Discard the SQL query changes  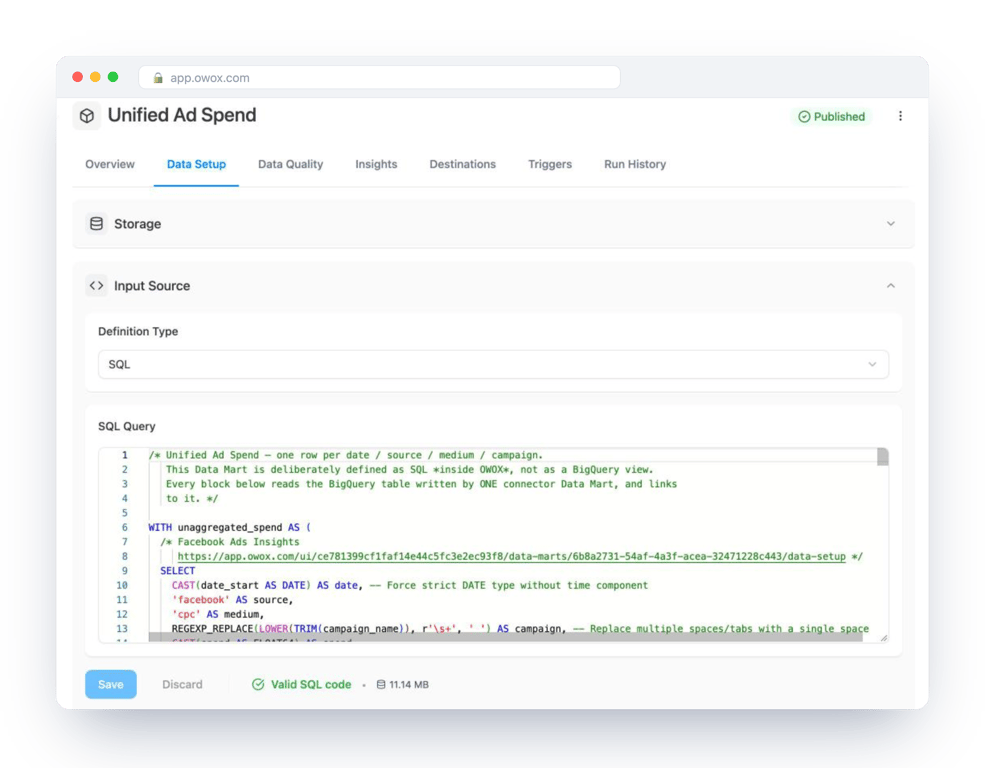point(182,684)
